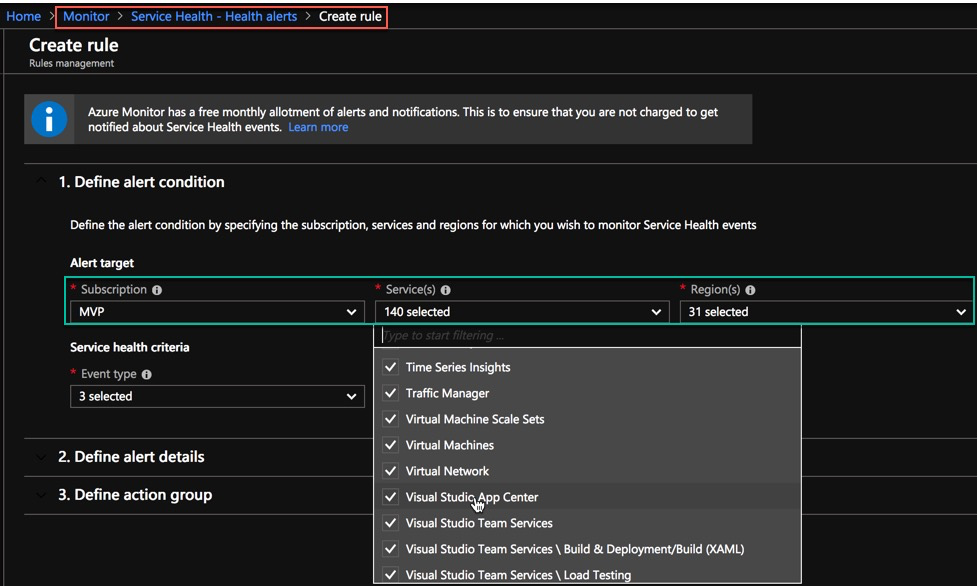Open the Event type 3 selected dropdown

point(217,396)
